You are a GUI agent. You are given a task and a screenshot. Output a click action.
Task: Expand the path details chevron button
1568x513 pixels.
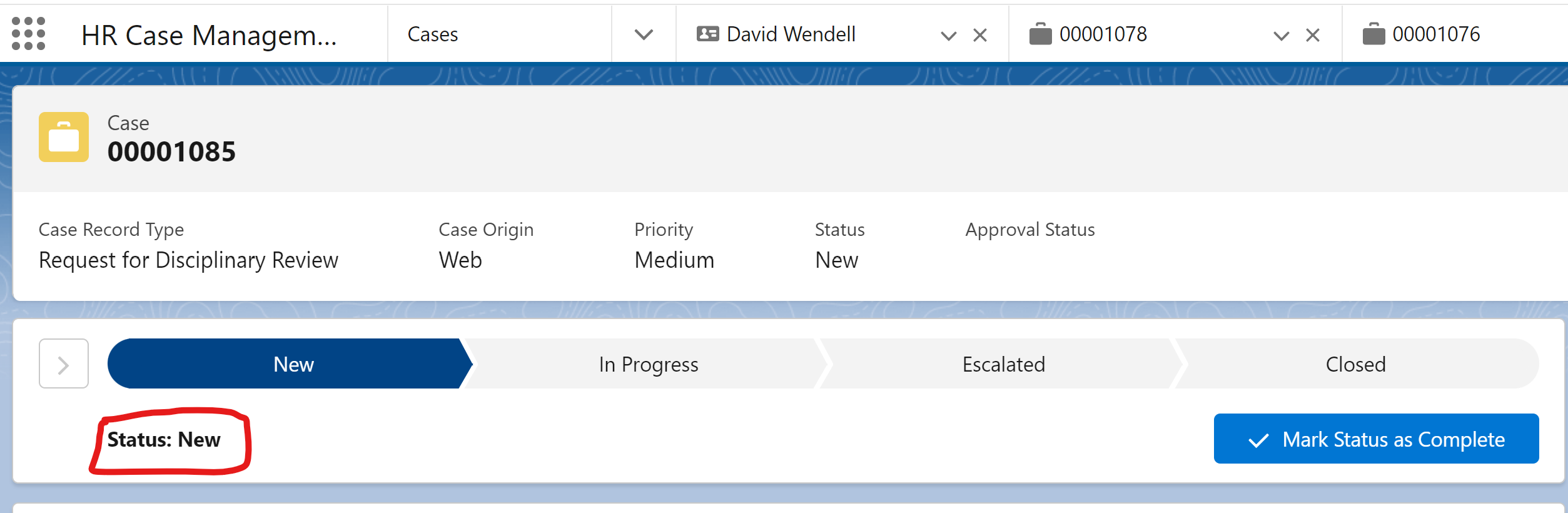(x=64, y=364)
